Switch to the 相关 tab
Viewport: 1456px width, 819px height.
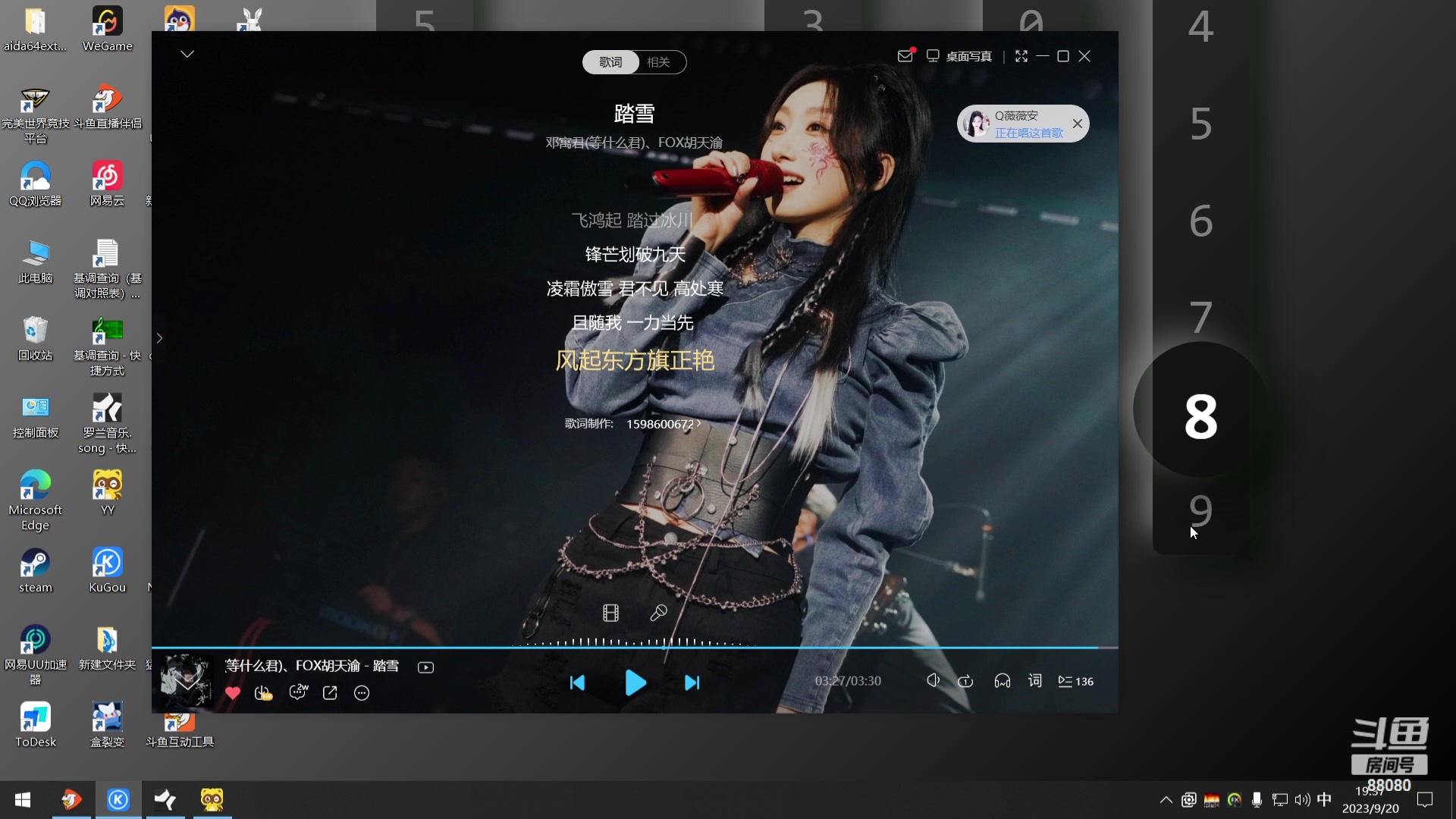(659, 62)
